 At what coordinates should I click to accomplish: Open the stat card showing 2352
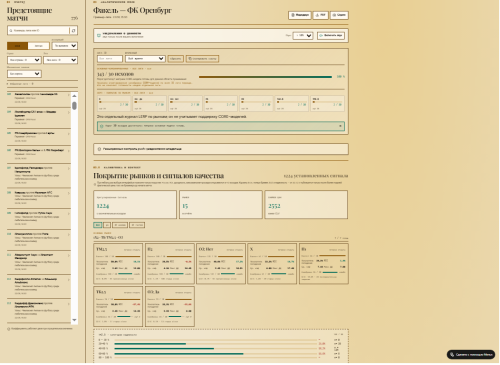(x=306, y=205)
